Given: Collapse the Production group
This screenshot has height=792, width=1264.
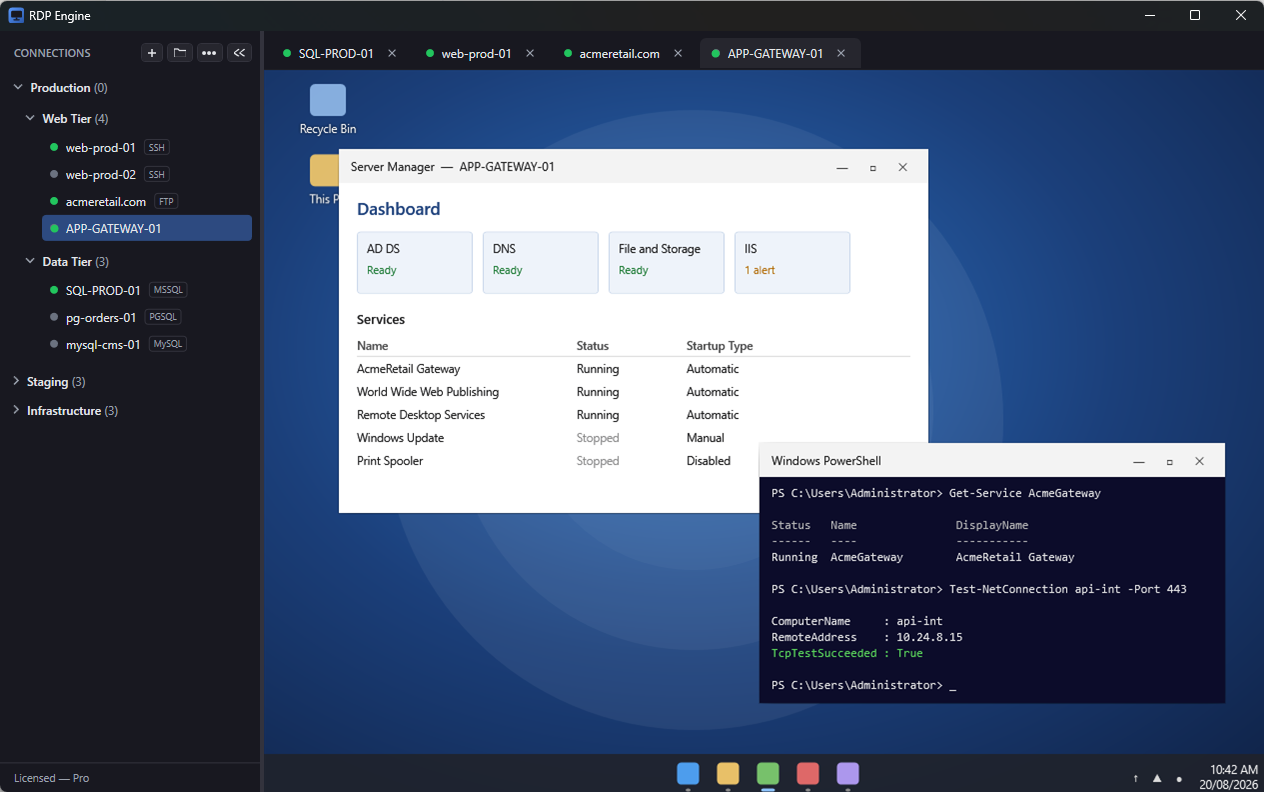Looking at the screenshot, I should (x=18, y=88).
